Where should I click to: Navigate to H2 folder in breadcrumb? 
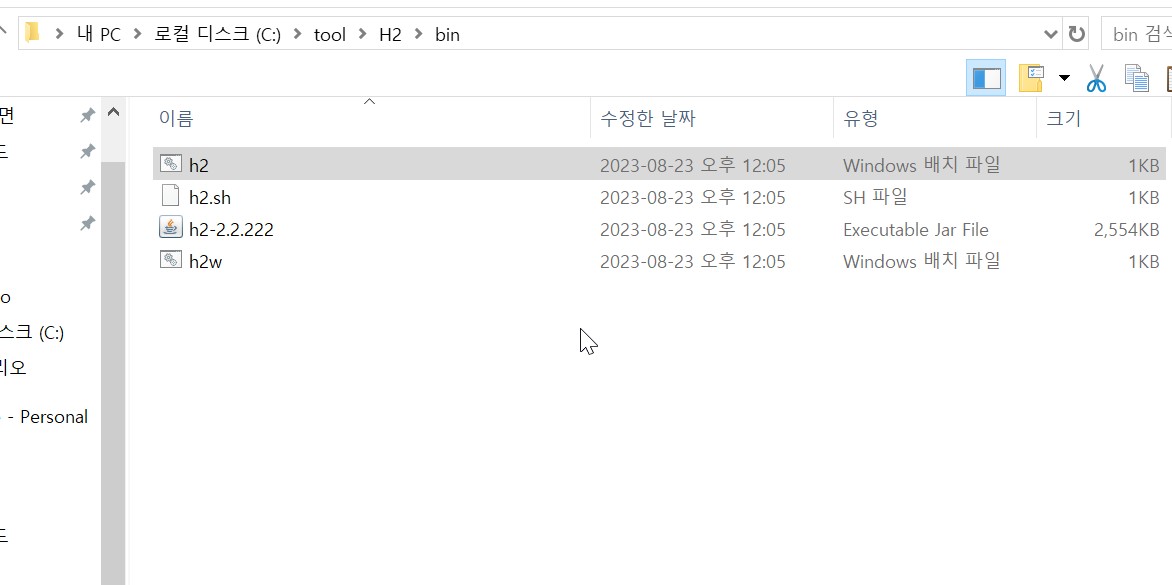click(x=390, y=34)
